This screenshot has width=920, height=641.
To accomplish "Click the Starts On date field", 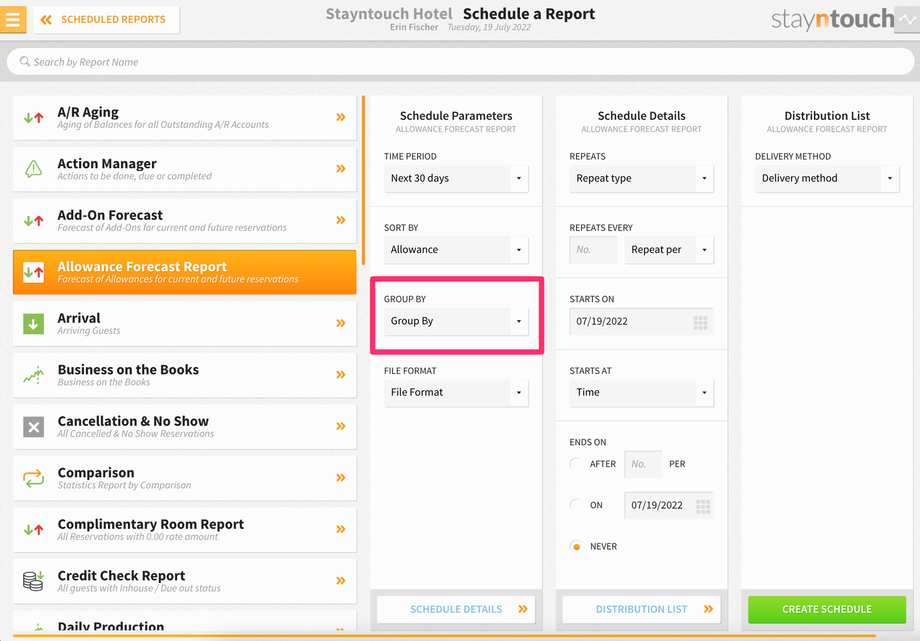I will click(x=641, y=321).
